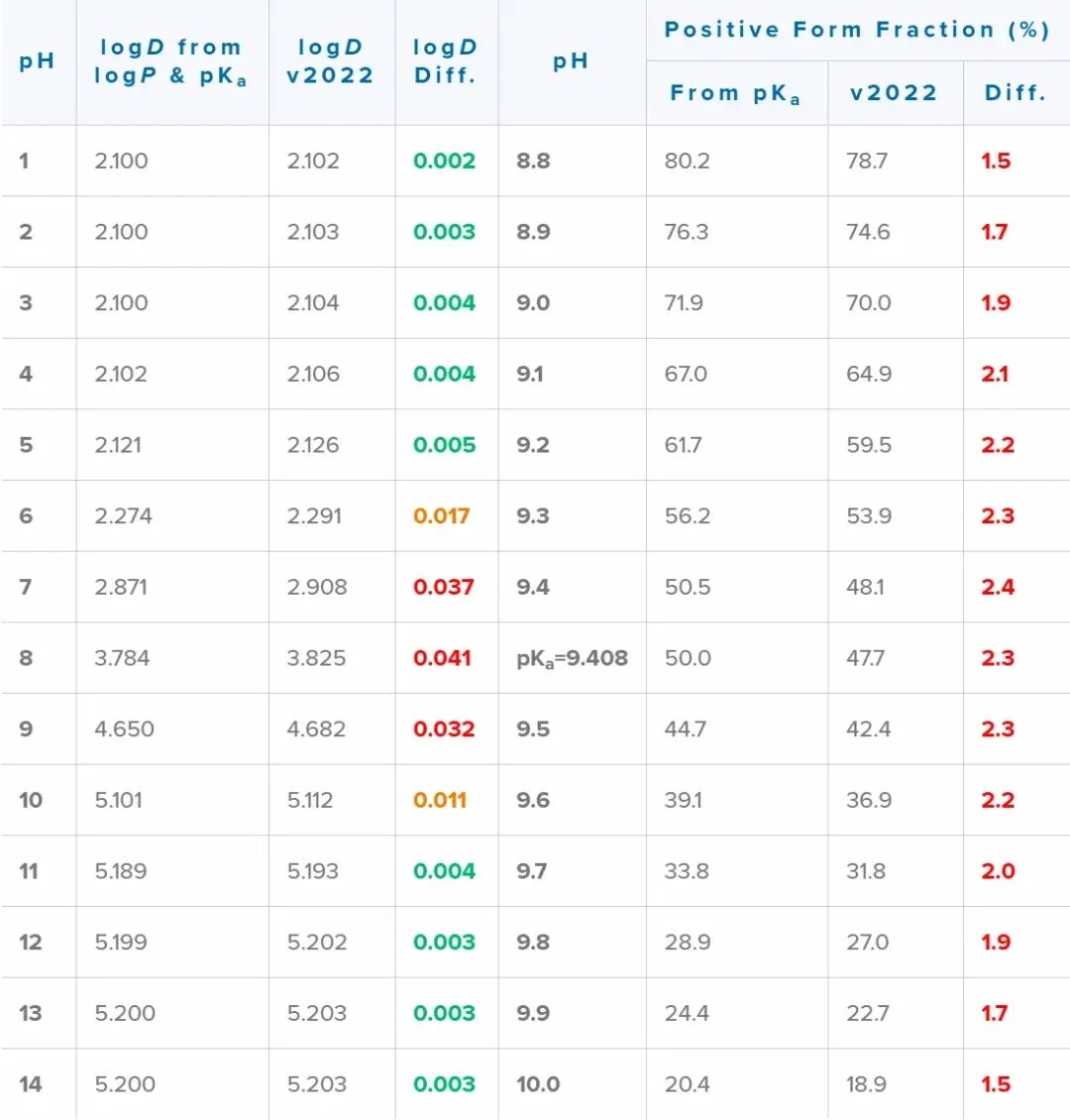Select the fraction value "80.2"
Viewport: 1070px width, 1120px height.
pos(688,161)
